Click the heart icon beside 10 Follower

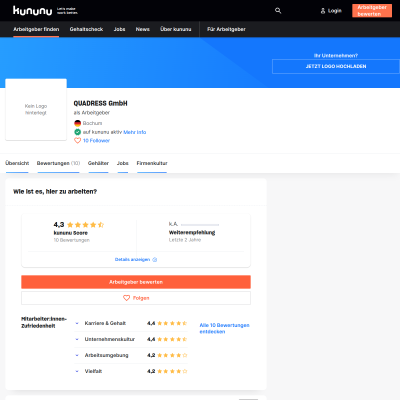(77, 141)
